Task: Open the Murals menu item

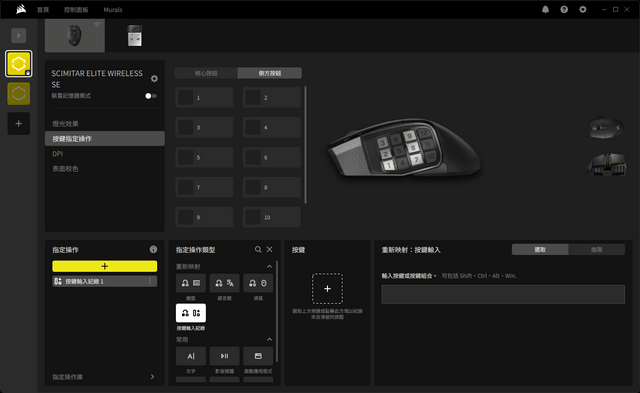Action: (x=113, y=10)
